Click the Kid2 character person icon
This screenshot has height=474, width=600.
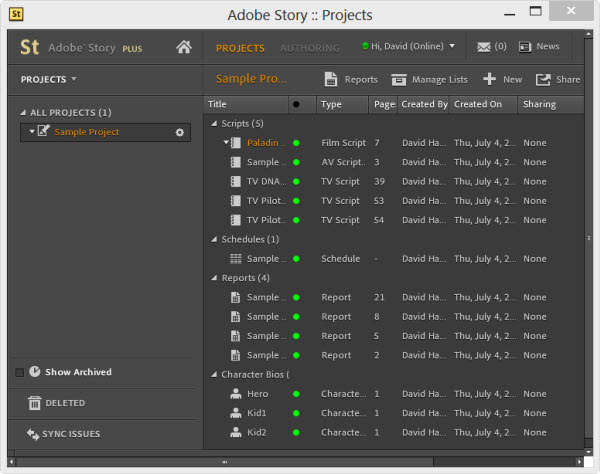point(236,432)
